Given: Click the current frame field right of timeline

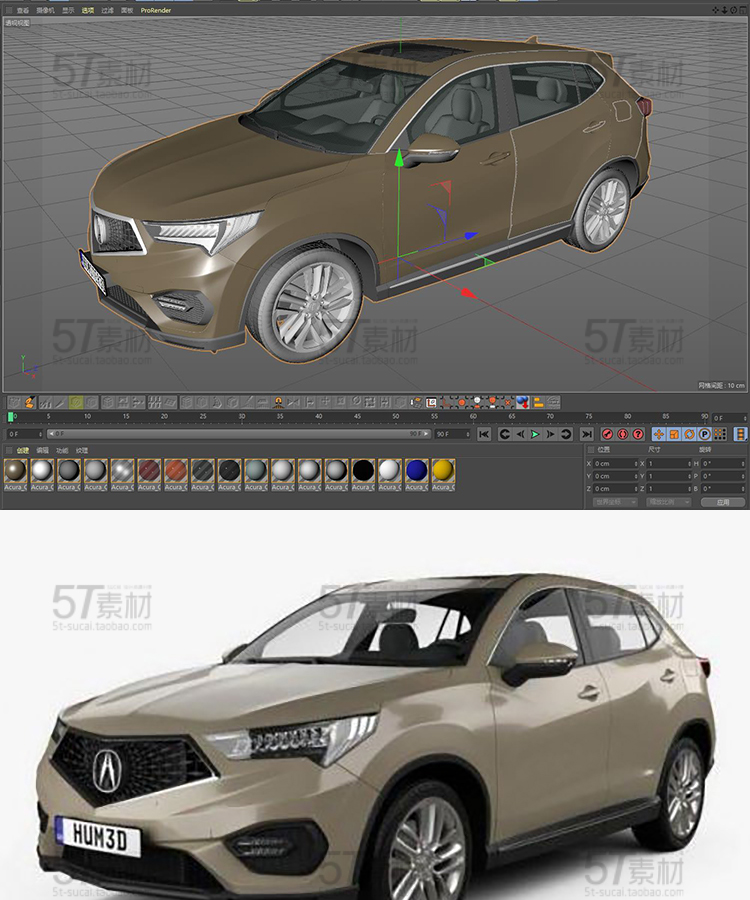Looking at the screenshot, I should click(x=729, y=418).
